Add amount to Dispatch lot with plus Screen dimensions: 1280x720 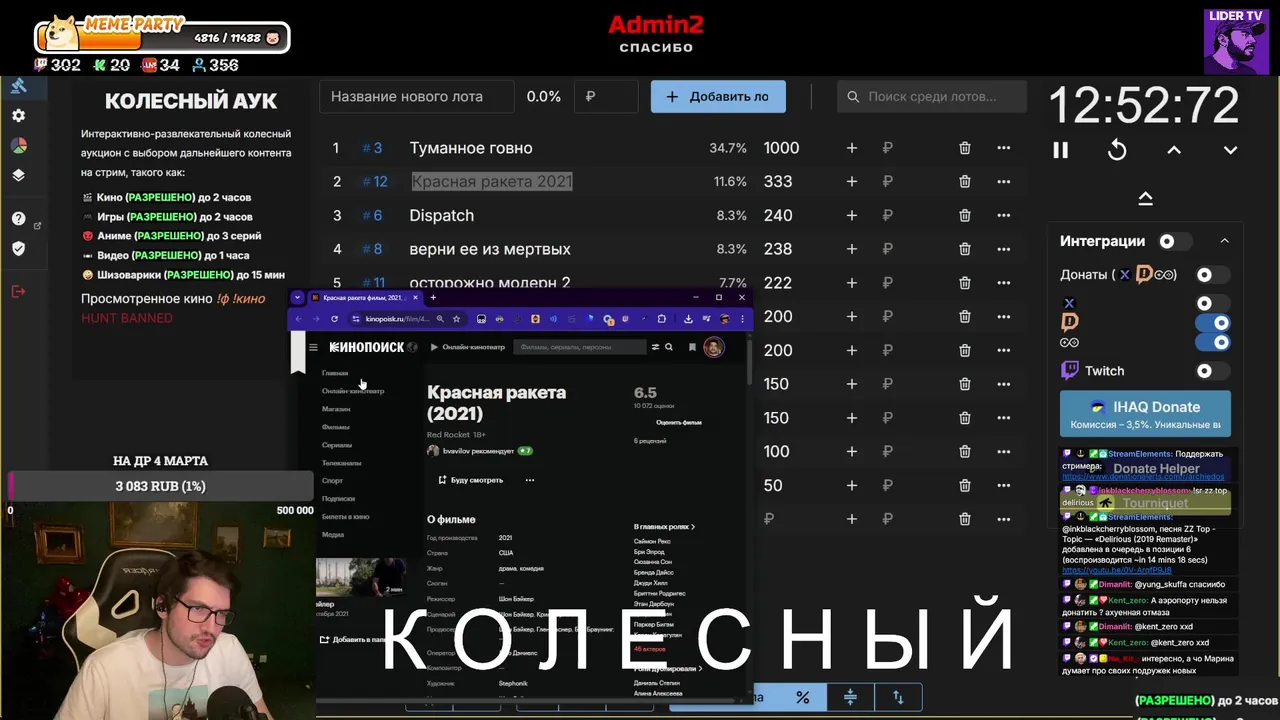(x=851, y=215)
